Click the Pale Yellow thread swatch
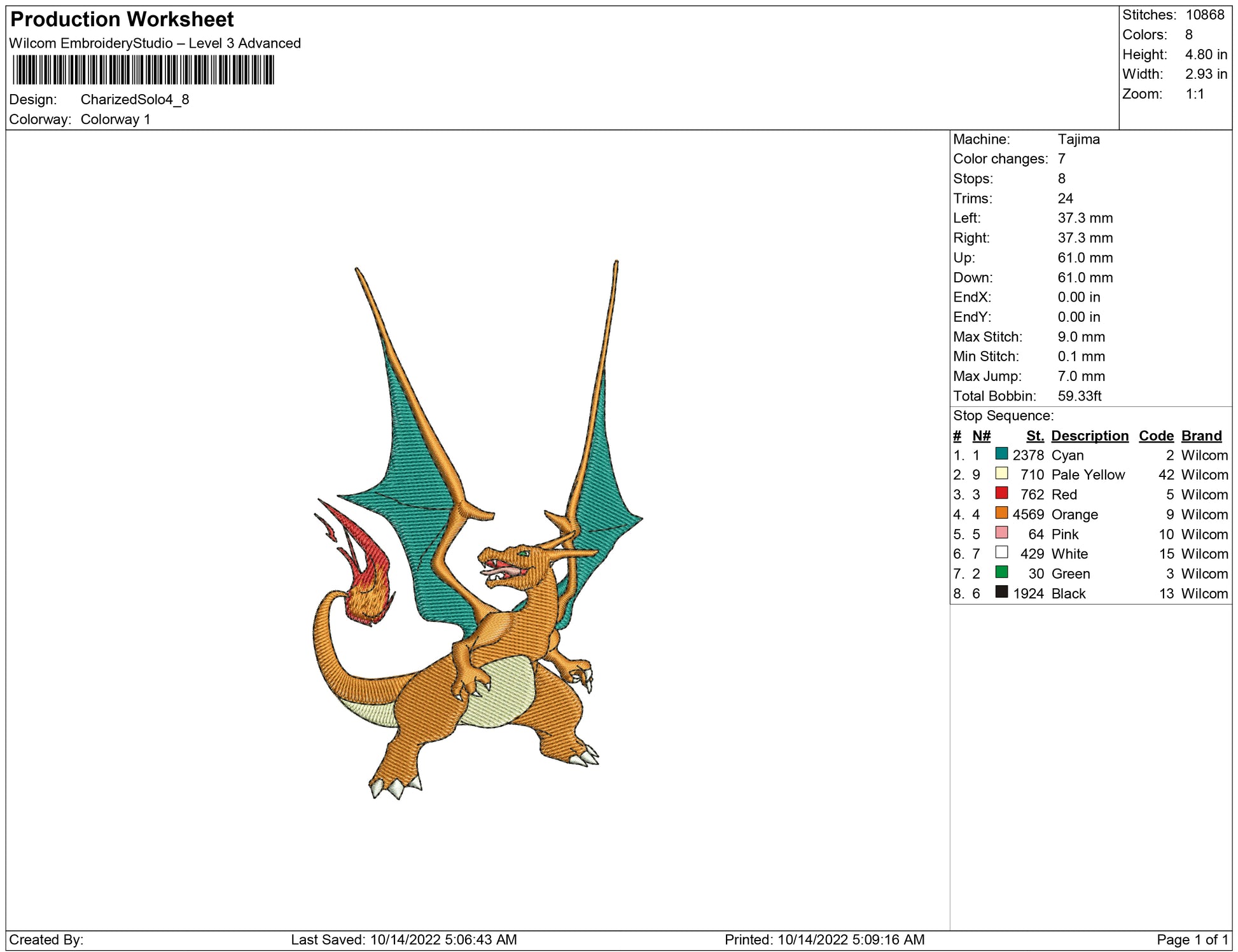The height and width of the screenshot is (952, 1238). pyautogui.click(x=1001, y=473)
